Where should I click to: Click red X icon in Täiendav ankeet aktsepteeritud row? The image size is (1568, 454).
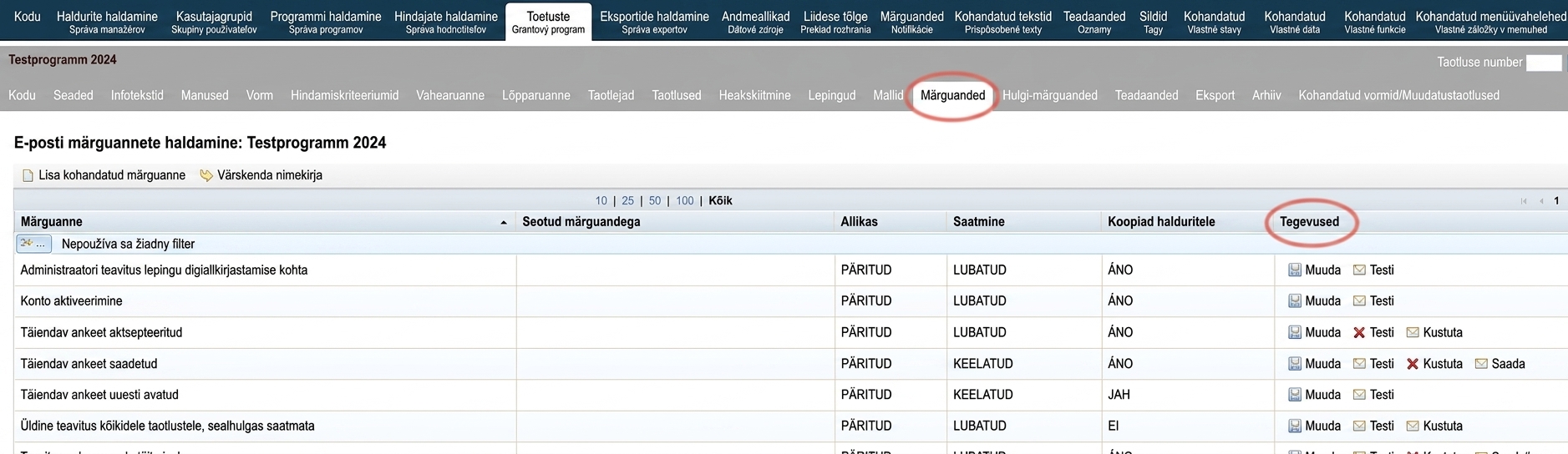pos(1359,333)
